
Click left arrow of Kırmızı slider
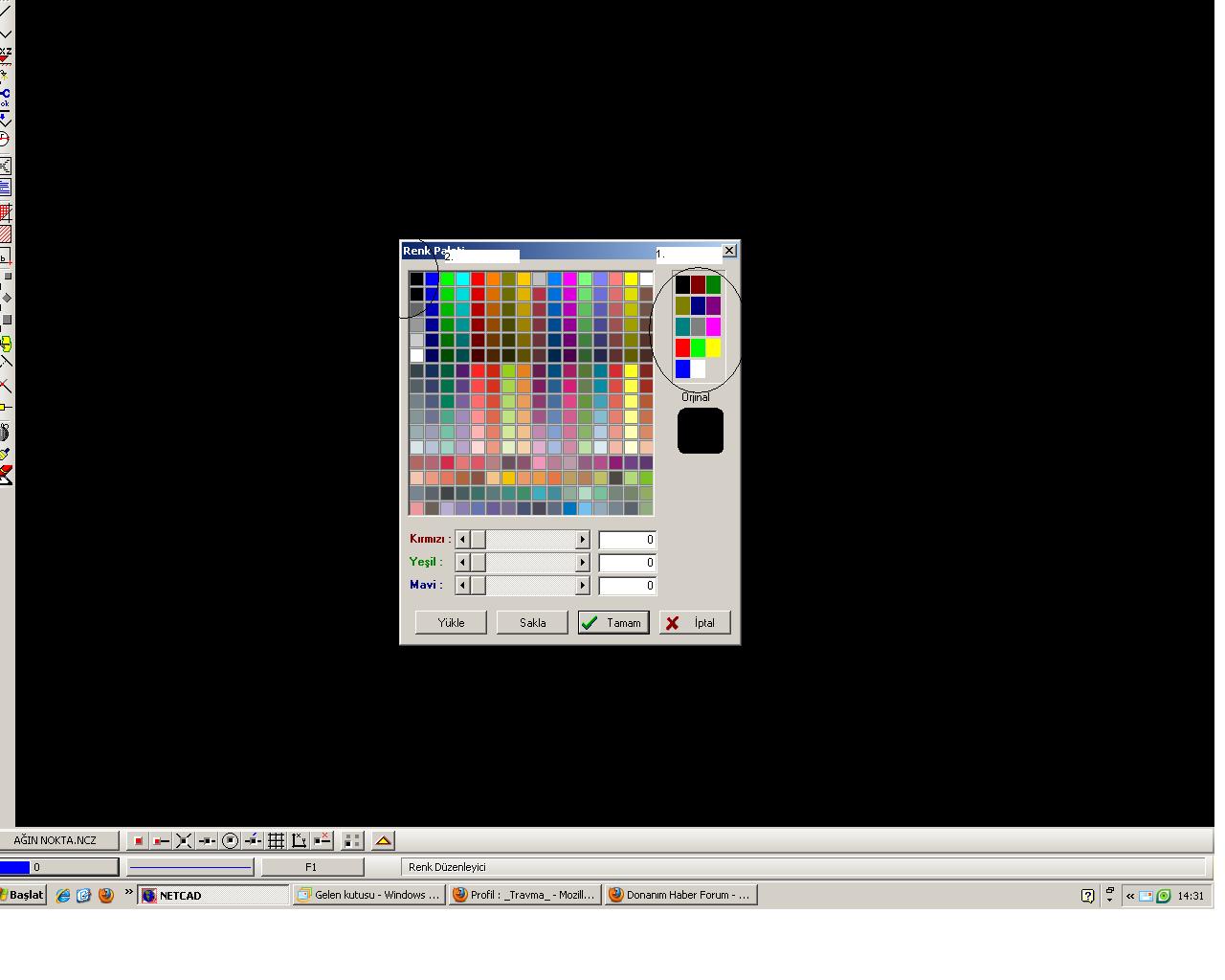pyautogui.click(x=463, y=540)
